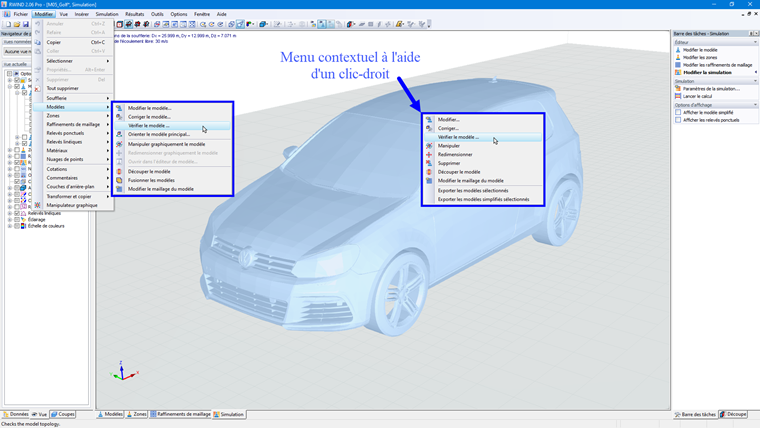Click the Open file folder toolbar icon

16,24
